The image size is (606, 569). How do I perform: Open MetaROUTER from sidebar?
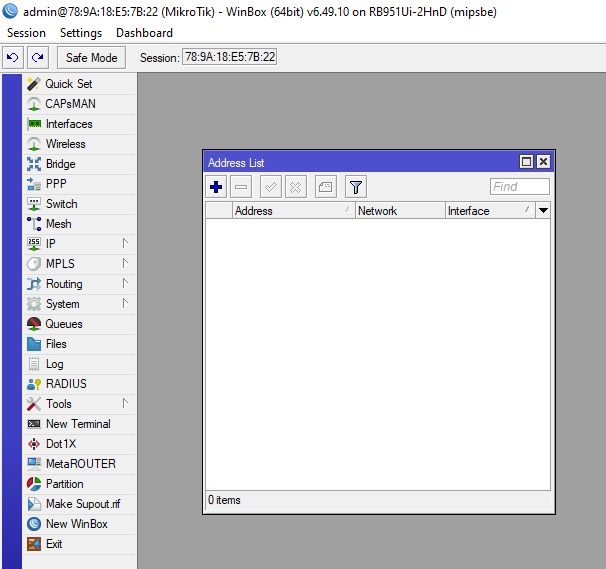(80, 464)
